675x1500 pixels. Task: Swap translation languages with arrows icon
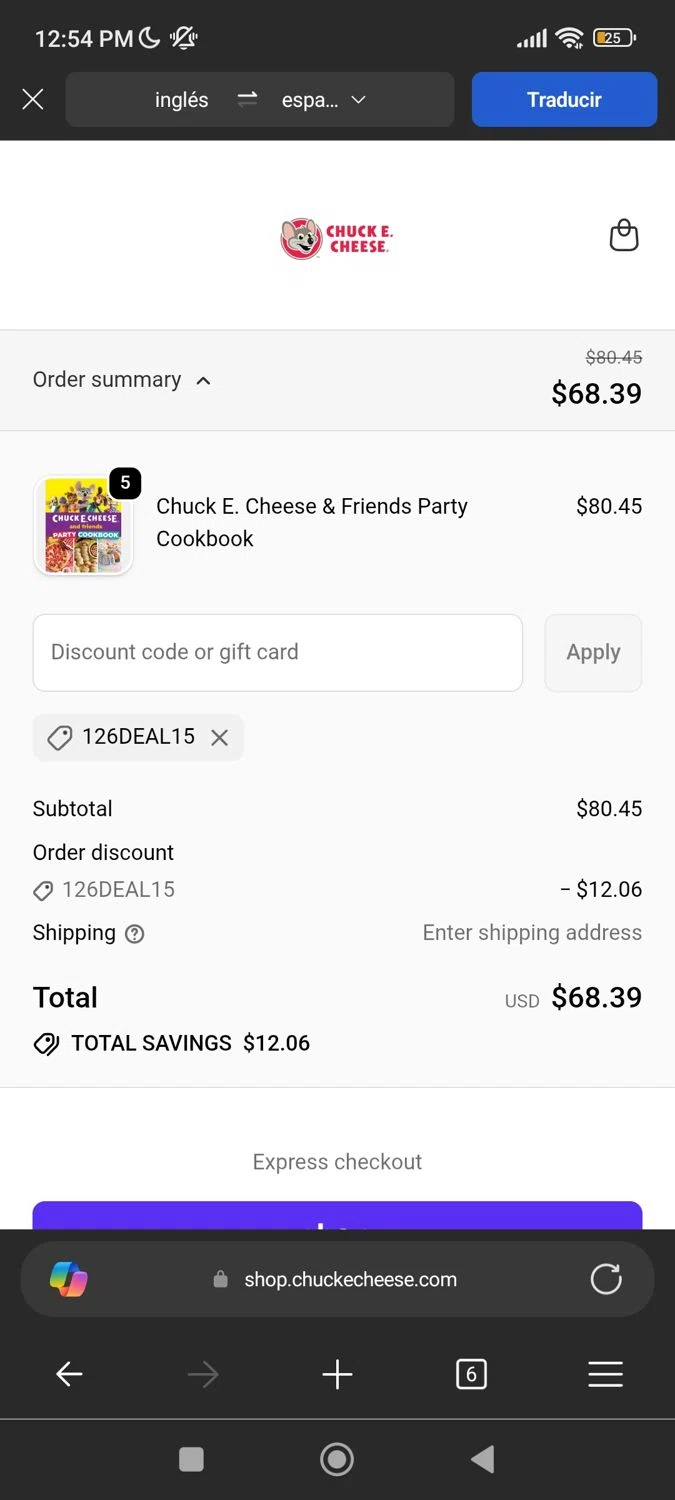click(247, 99)
